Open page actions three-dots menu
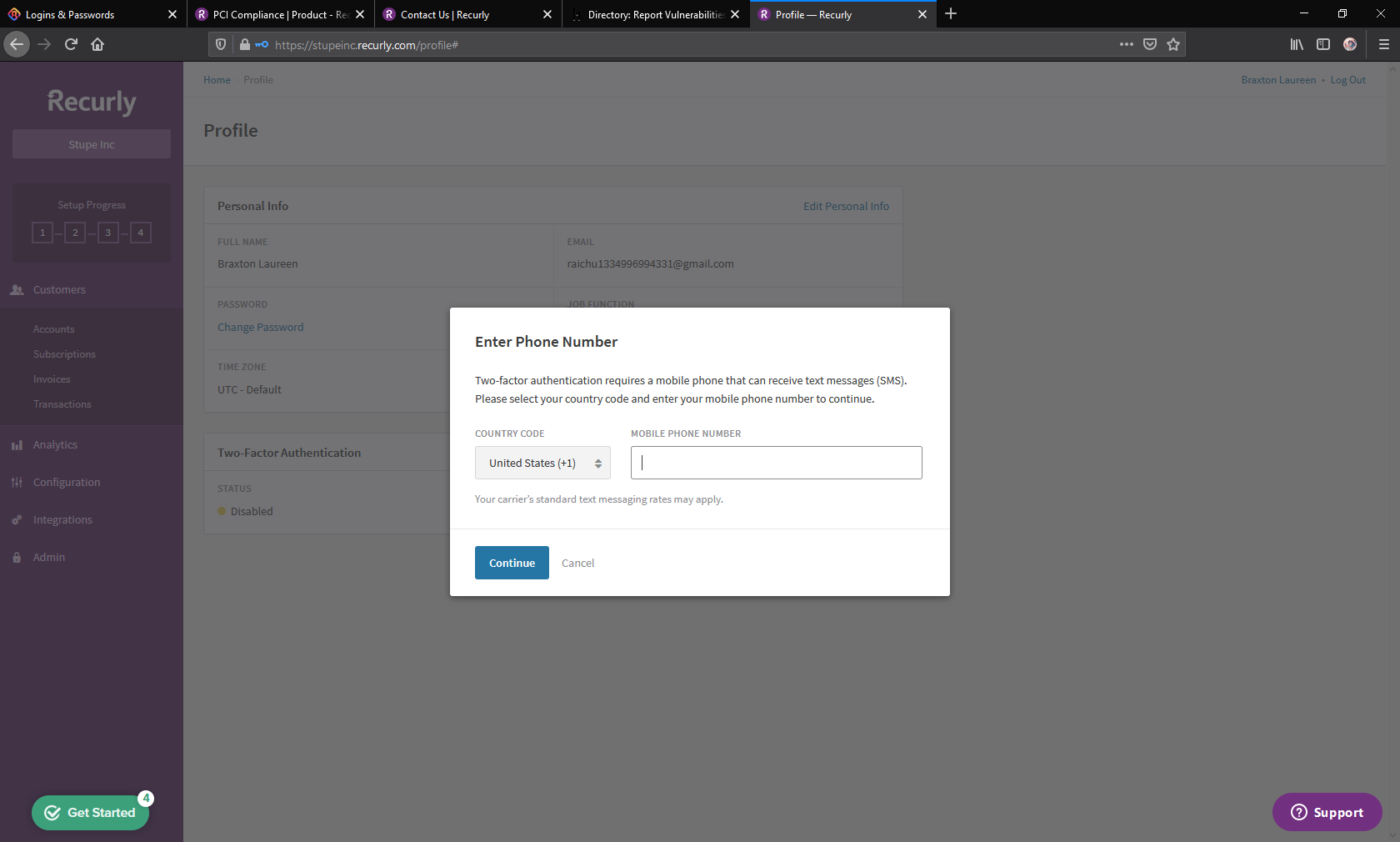 click(1127, 44)
